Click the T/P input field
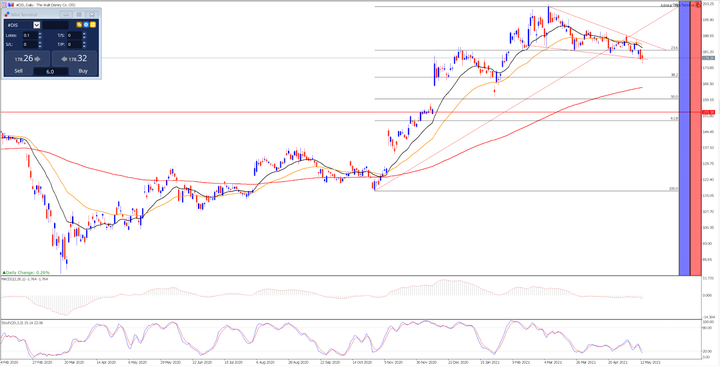720x366 pixels. (74, 45)
